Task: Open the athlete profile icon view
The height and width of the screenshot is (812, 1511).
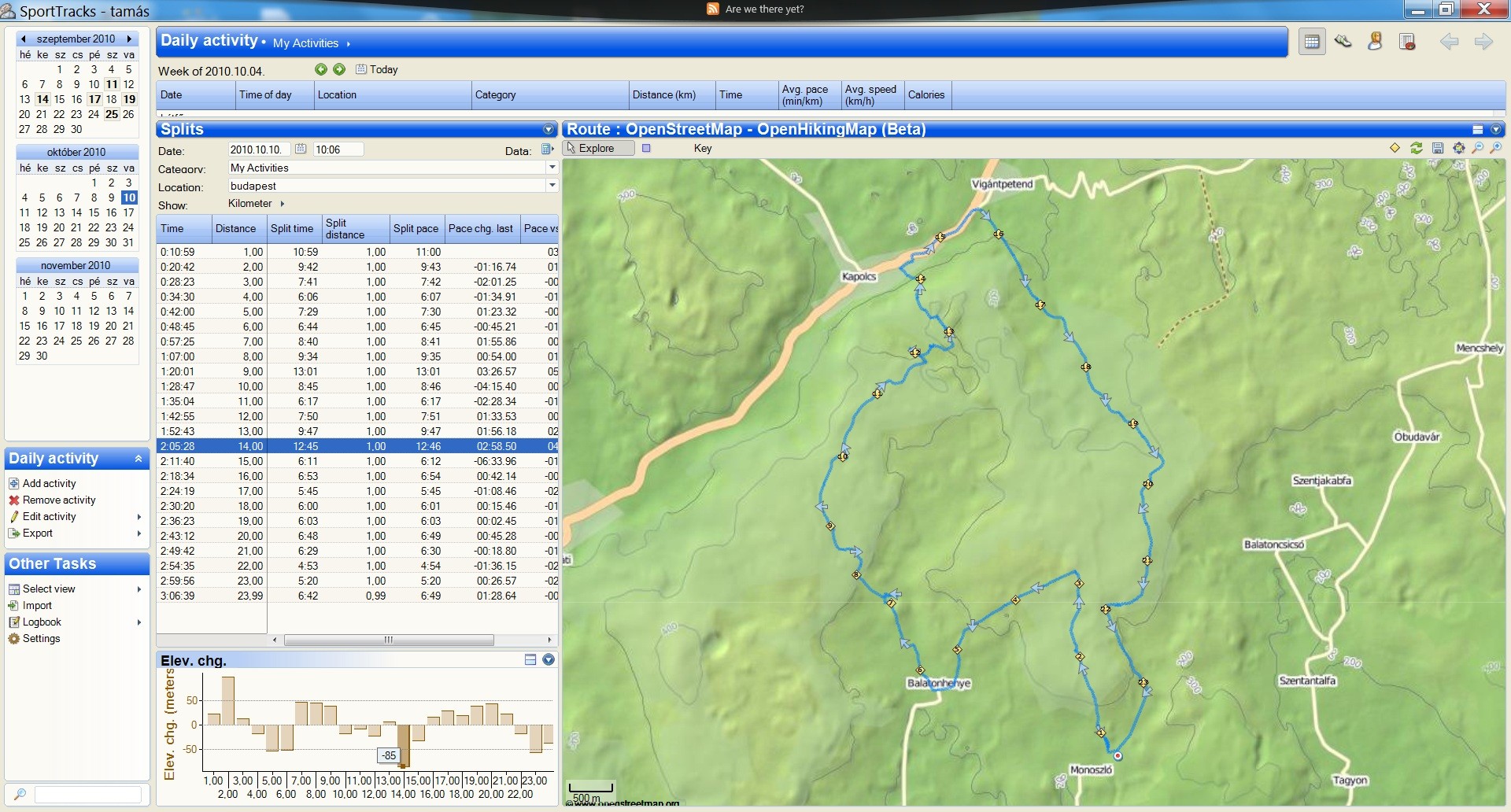Action: coord(1375,42)
